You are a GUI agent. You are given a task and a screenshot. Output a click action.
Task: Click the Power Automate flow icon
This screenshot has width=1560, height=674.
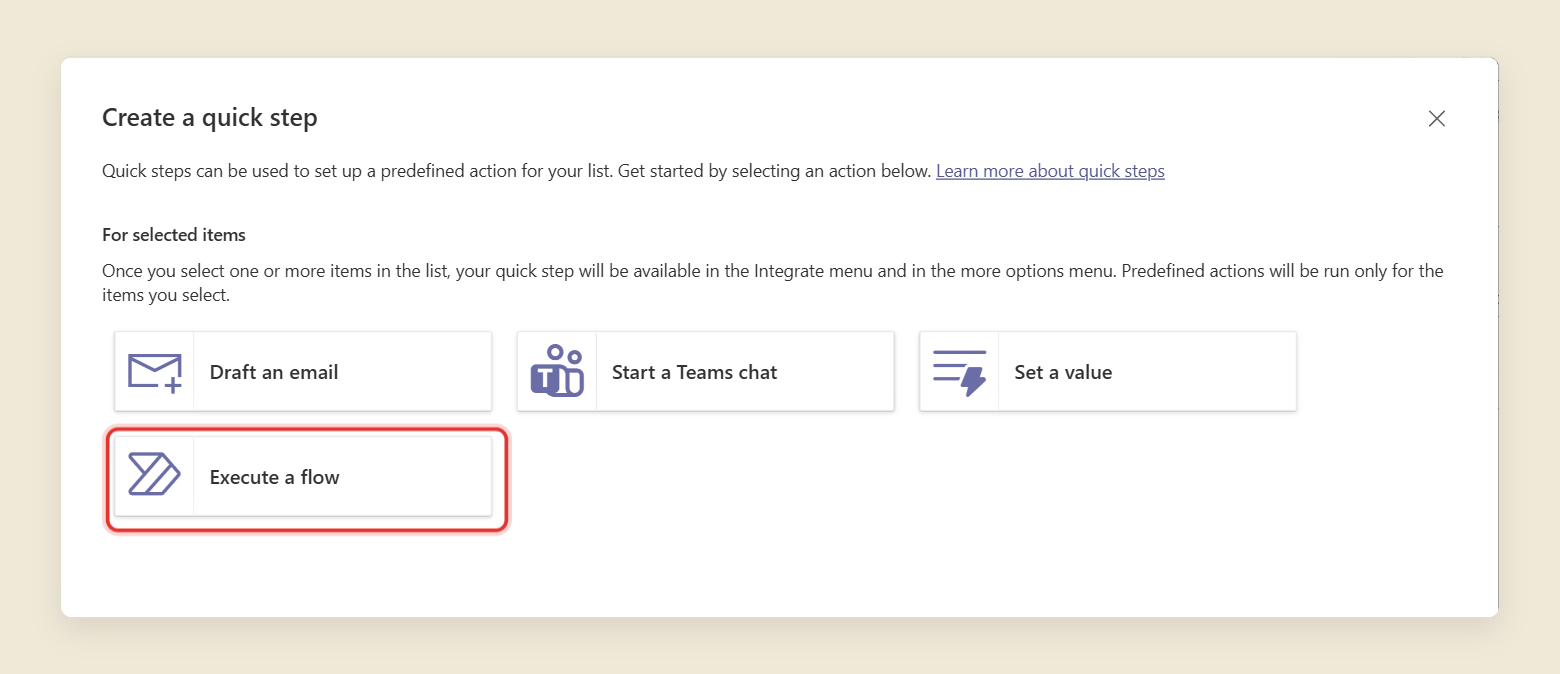coord(154,474)
